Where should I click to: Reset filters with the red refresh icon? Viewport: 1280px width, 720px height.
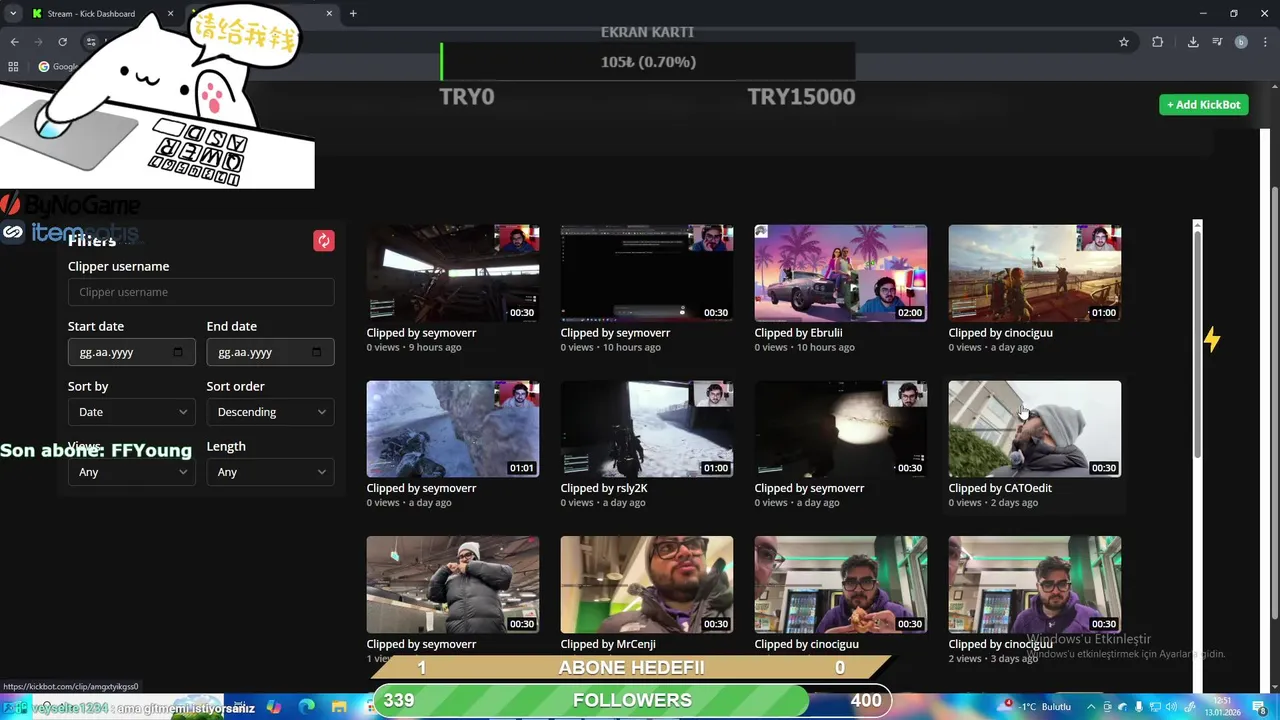(x=323, y=240)
